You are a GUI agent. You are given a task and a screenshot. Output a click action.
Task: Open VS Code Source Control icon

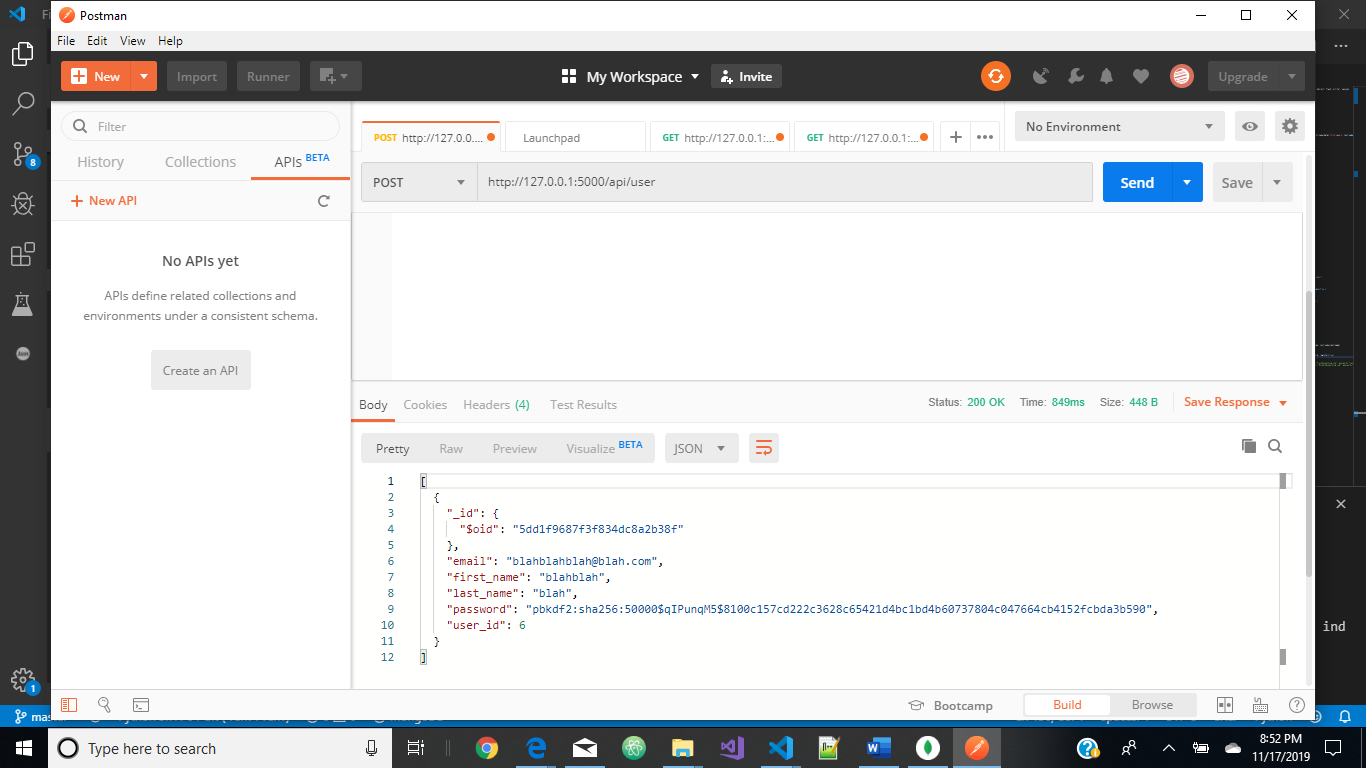[23, 154]
